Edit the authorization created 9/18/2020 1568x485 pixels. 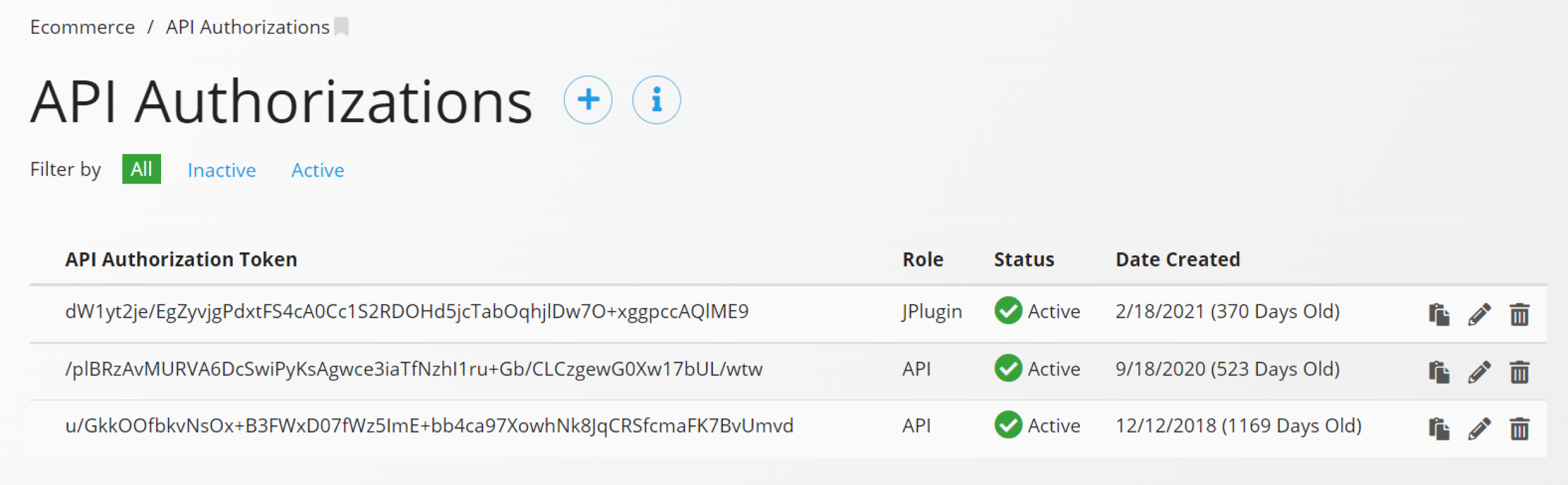[x=1479, y=372]
